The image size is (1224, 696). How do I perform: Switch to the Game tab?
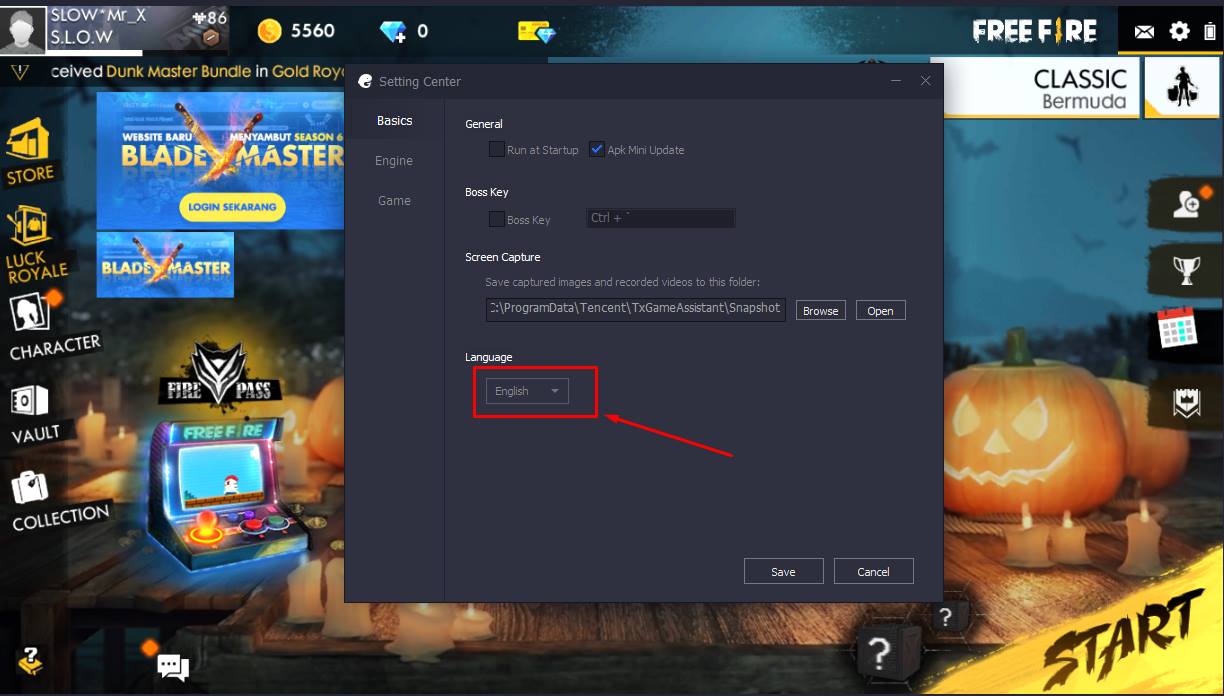[394, 200]
